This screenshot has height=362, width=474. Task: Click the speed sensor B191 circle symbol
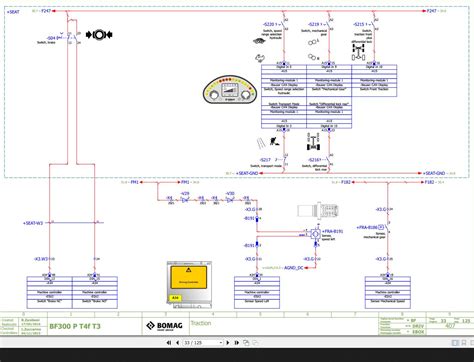click(x=315, y=234)
